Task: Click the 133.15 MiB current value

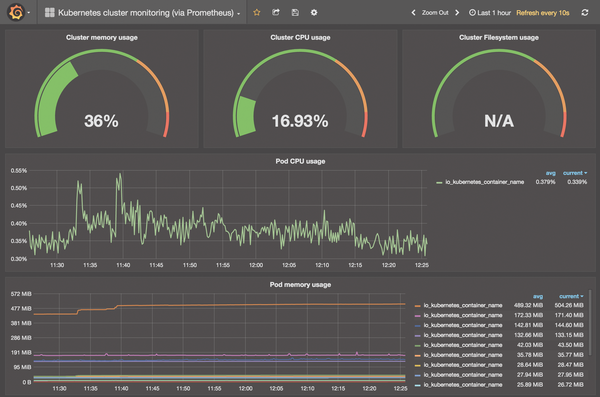Action: [569, 335]
